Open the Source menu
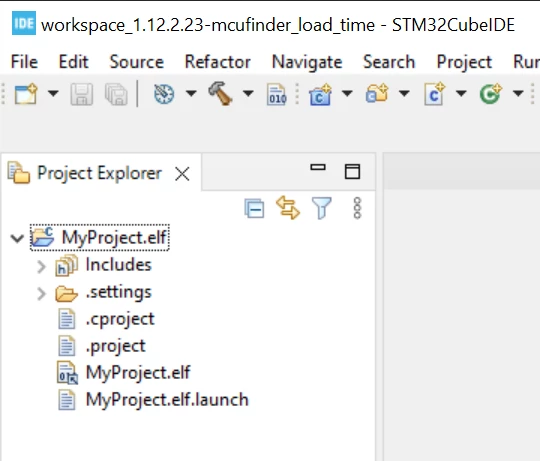 pos(136,62)
